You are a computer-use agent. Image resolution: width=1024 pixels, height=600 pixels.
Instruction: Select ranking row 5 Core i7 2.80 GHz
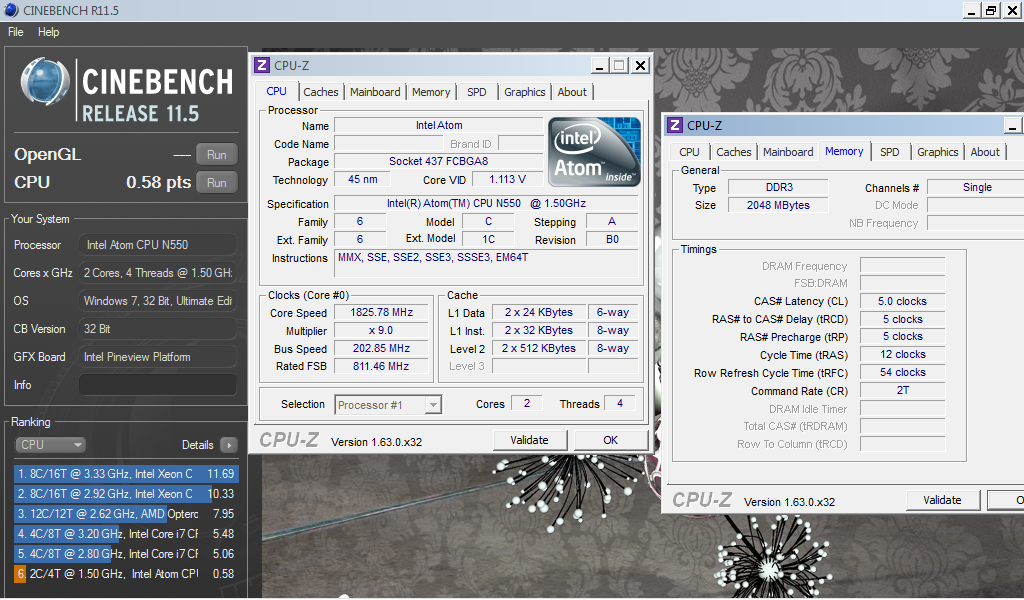[126, 554]
